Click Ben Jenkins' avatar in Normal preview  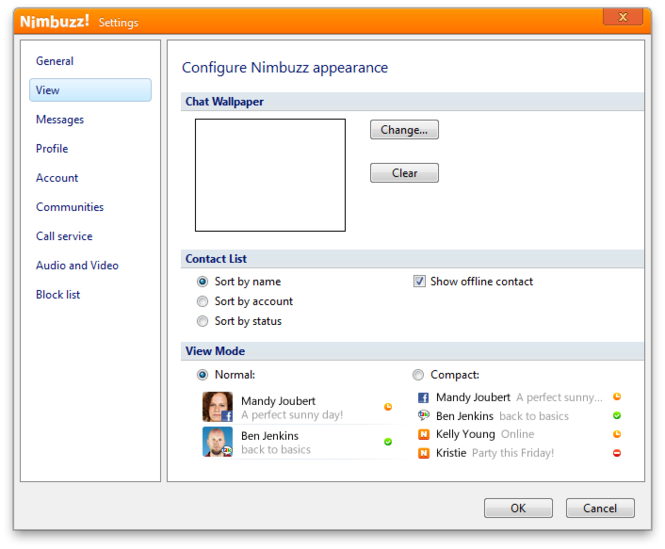point(217,442)
